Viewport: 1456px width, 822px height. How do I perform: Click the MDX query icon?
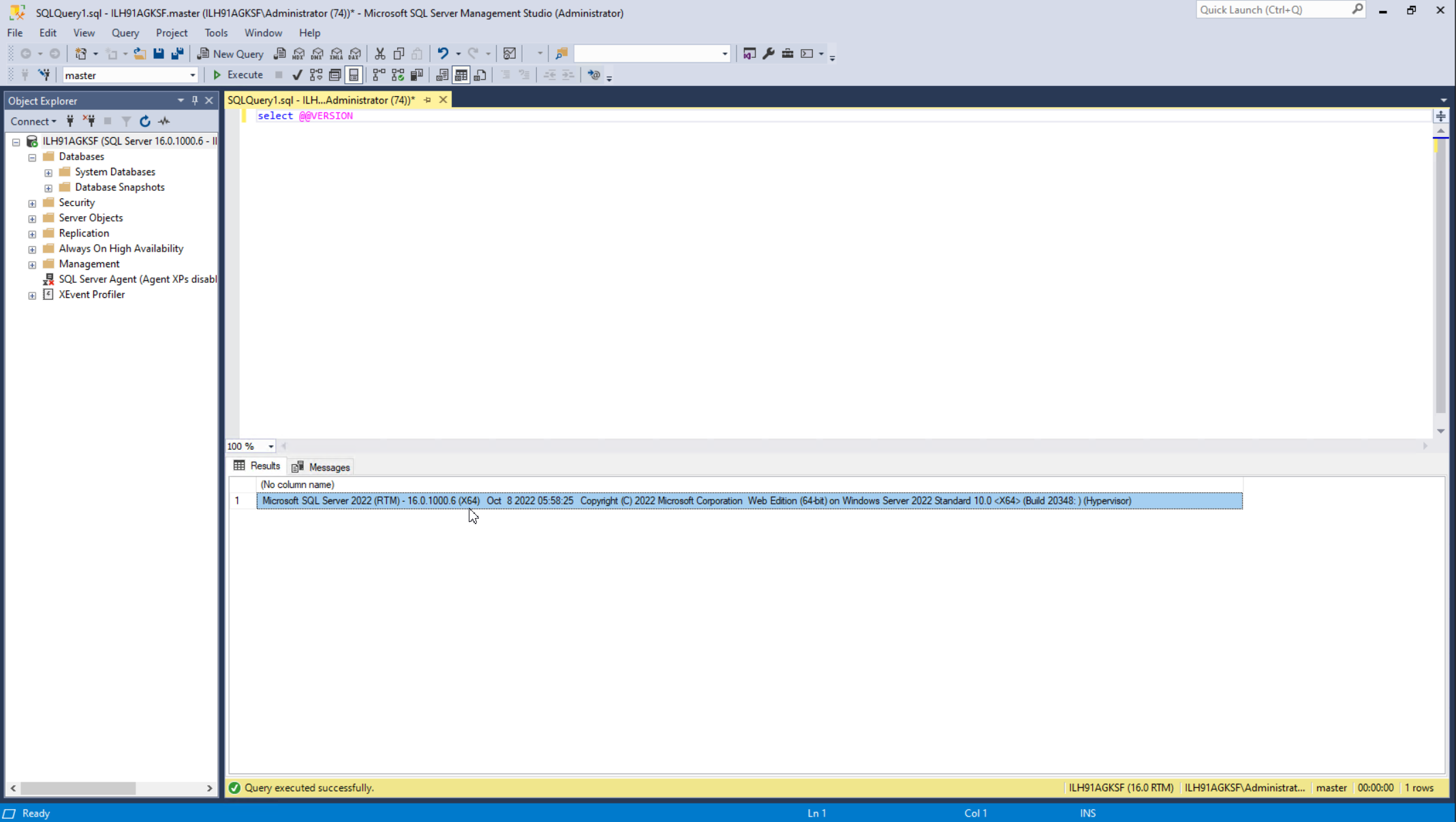pyautogui.click(x=298, y=54)
